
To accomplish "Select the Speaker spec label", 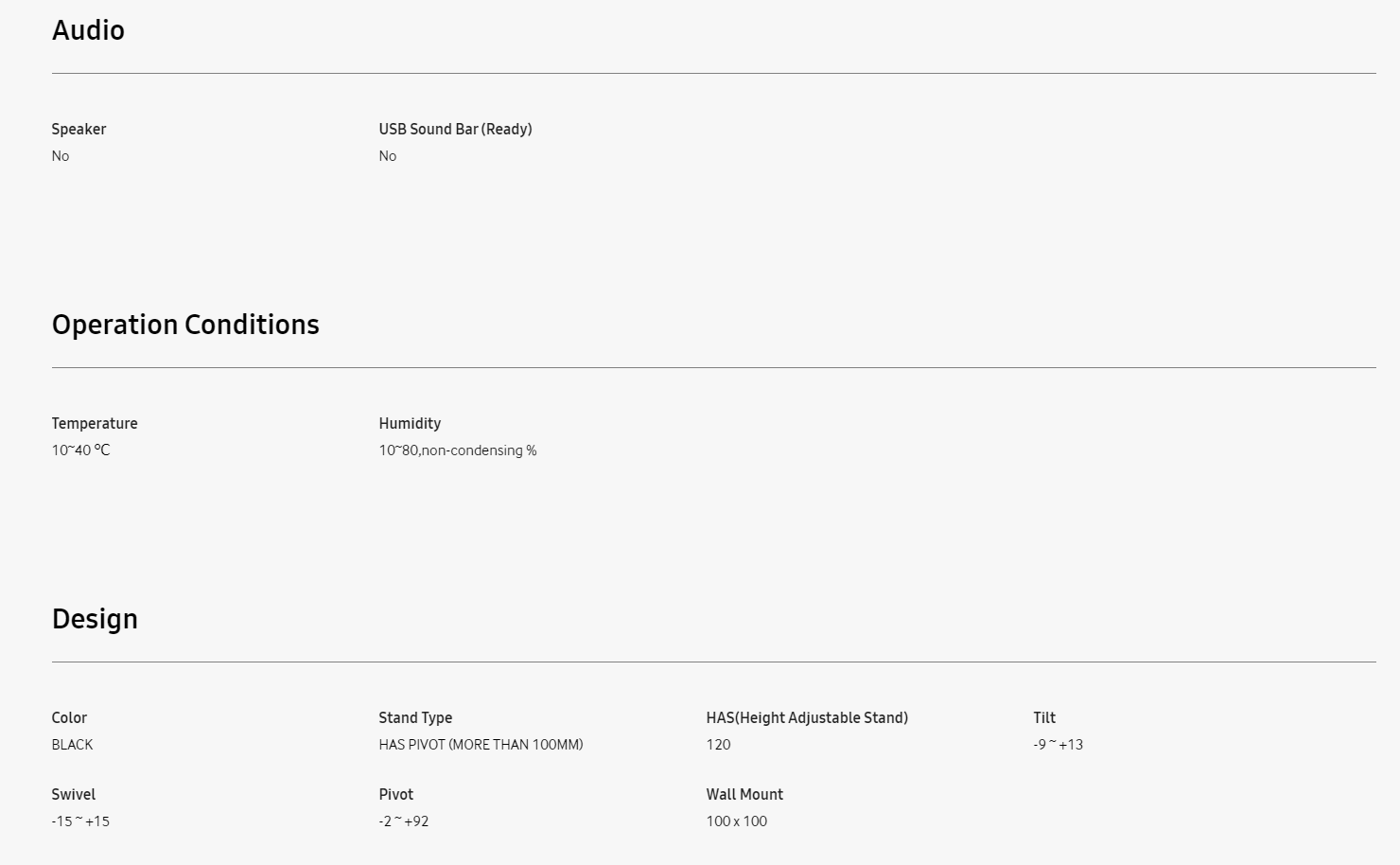I will pyautogui.click(x=79, y=130).
